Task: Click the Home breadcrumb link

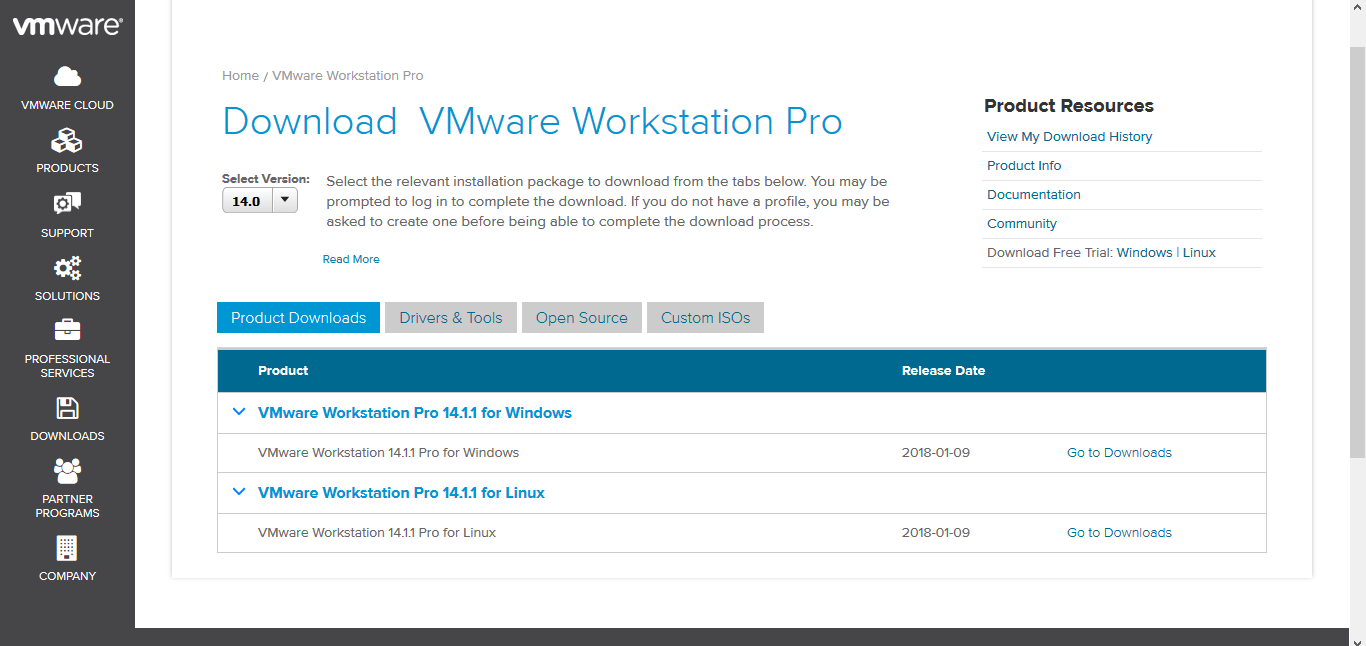Action: pos(240,75)
